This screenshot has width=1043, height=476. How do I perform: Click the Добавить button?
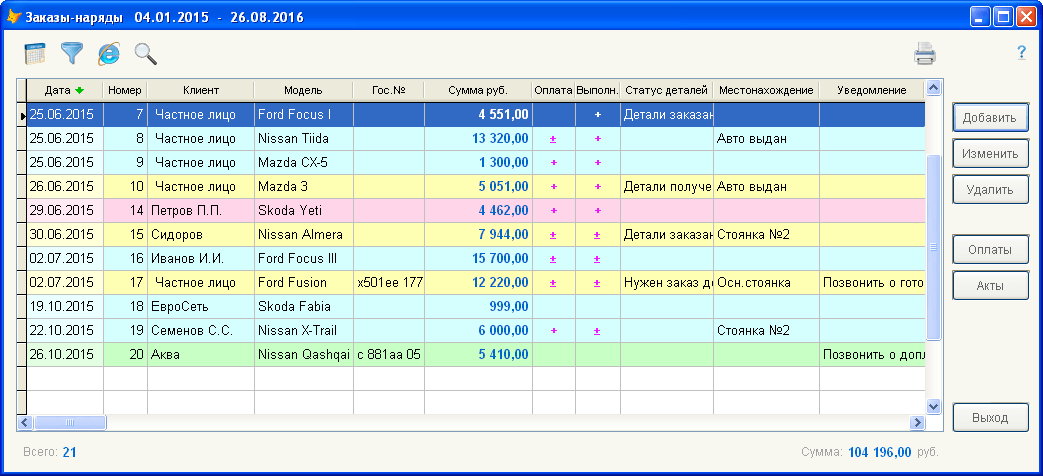pyautogui.click(x=990, y=118)
